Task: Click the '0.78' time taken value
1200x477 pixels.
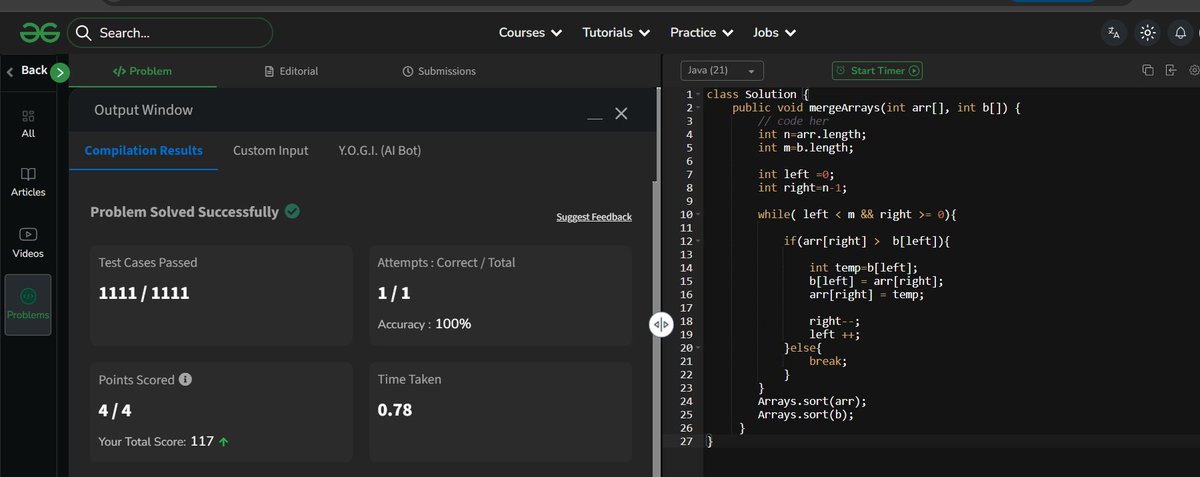Action: [394, 410]
